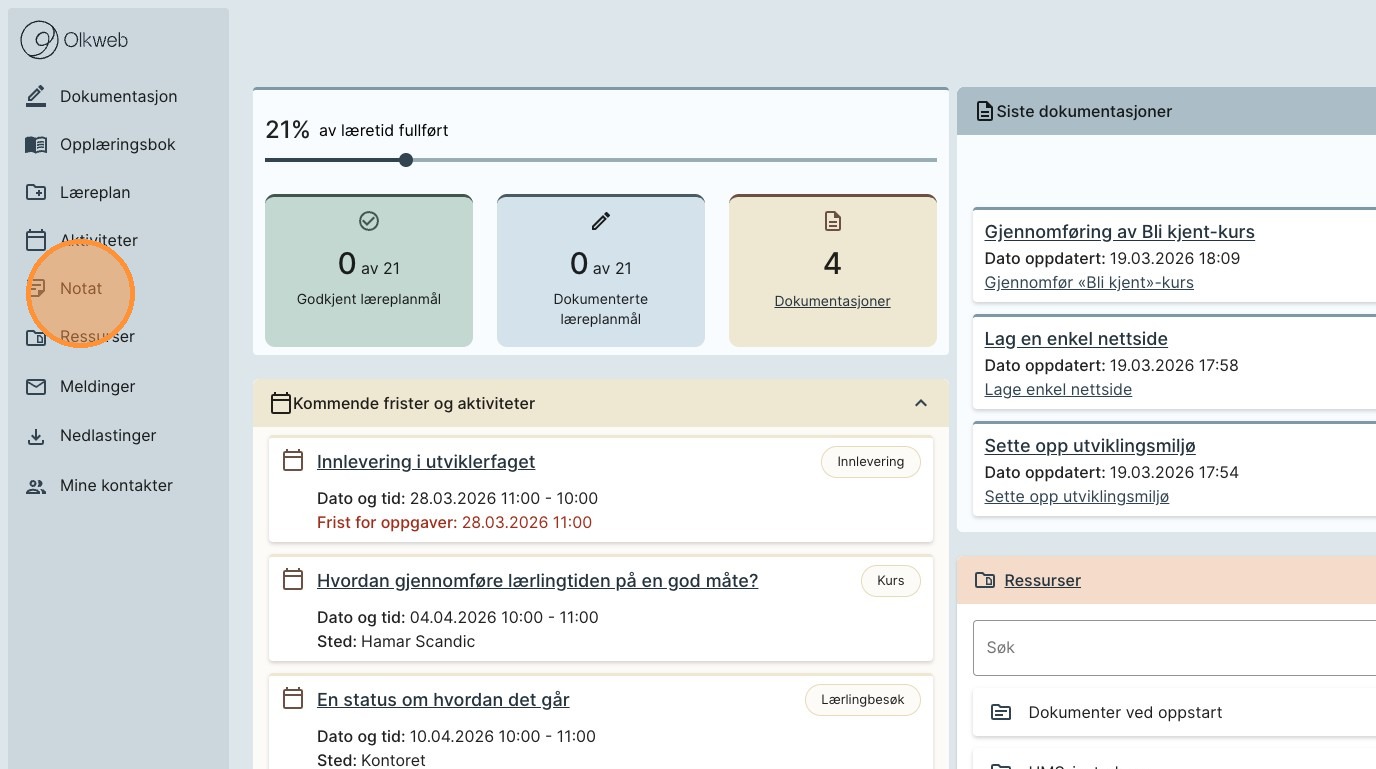Open the Dokumentasjoner link in the count card
This screenshot has height=769, width=1376.
[x=832, y=301]
